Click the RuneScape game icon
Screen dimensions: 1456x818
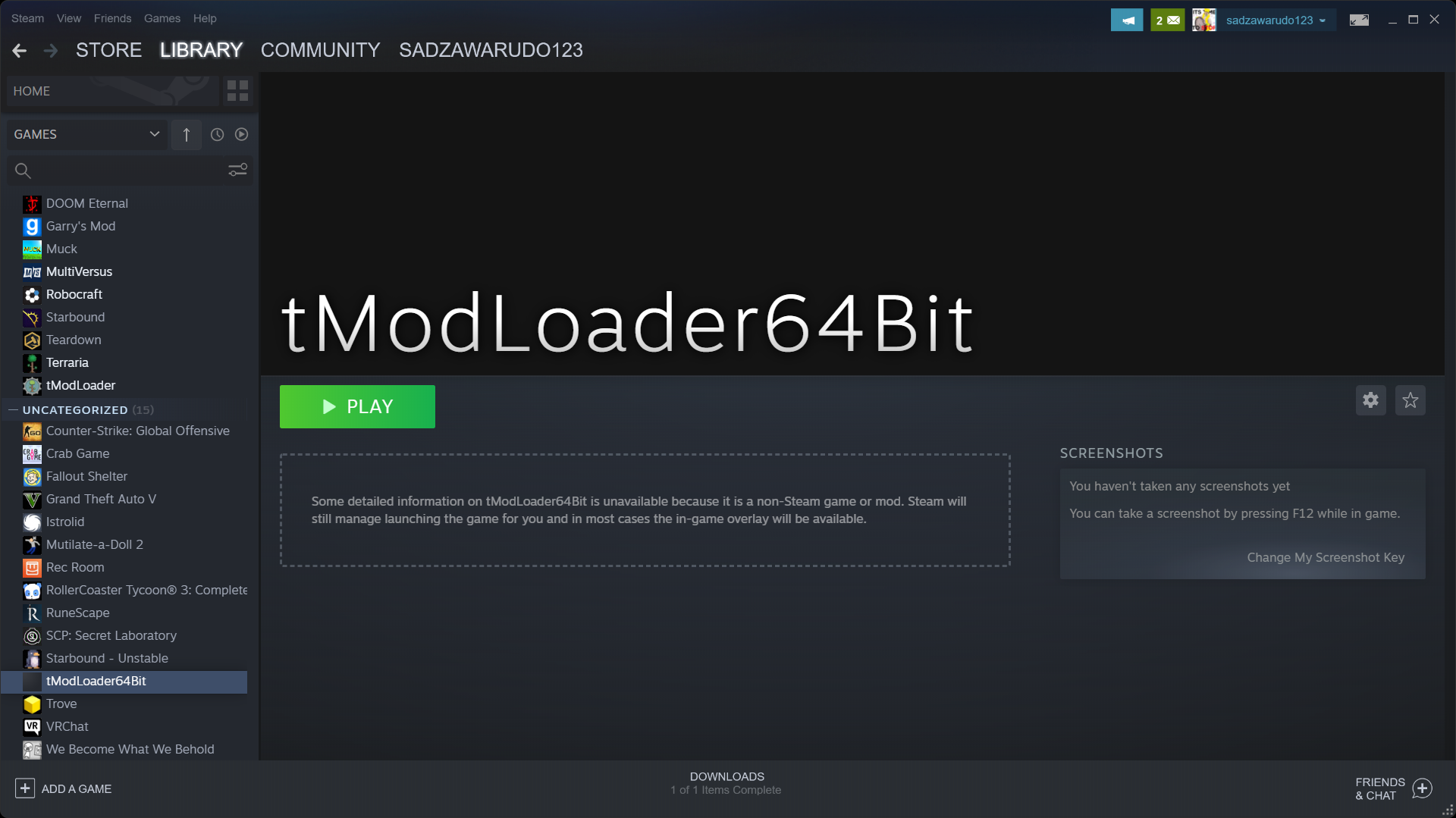[x=32, y=613]
